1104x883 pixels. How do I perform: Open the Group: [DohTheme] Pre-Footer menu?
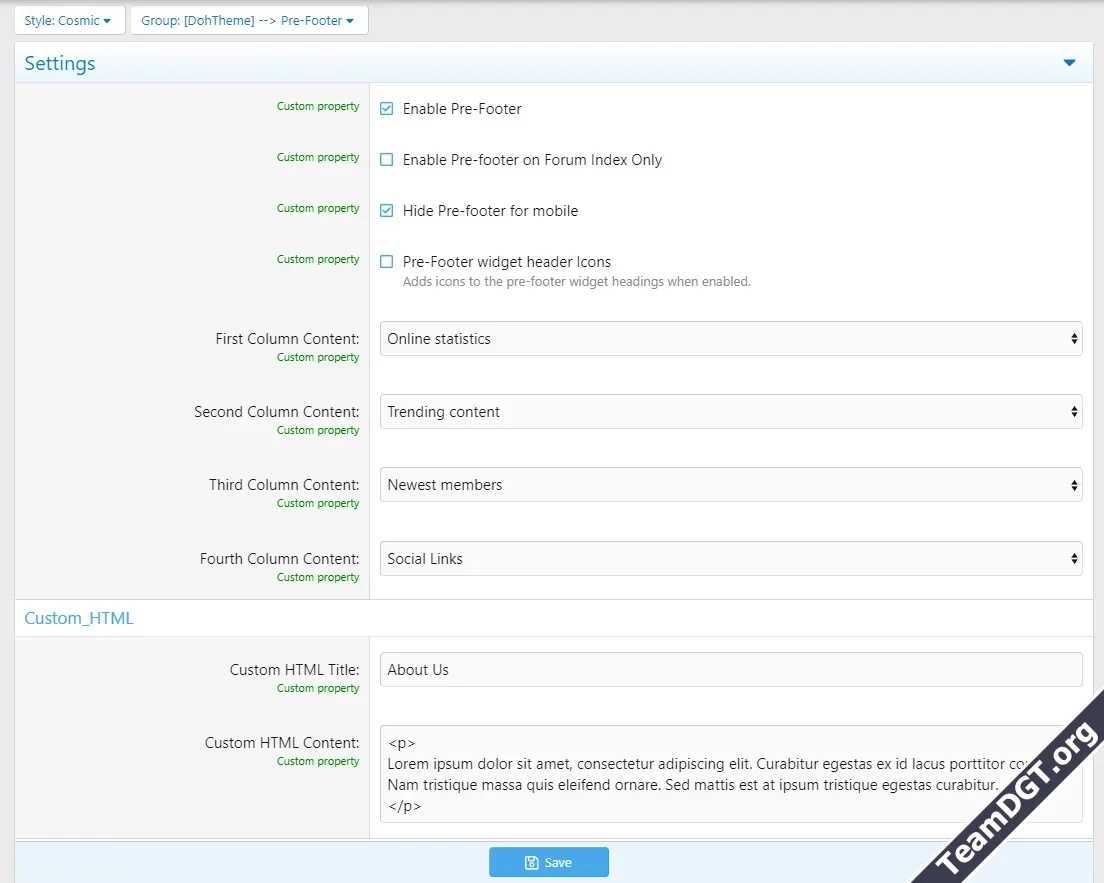[247, 21]
